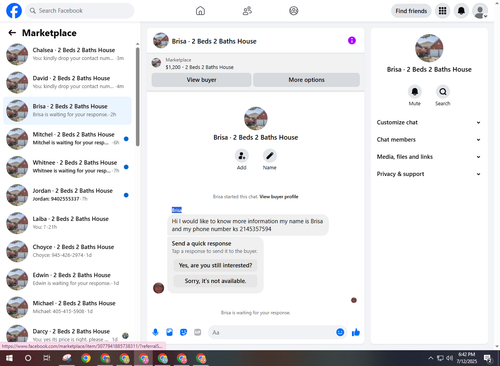Viewport: 500px width, 366px height.
Task: Open Windows Start menu
Action: [9, 358]
